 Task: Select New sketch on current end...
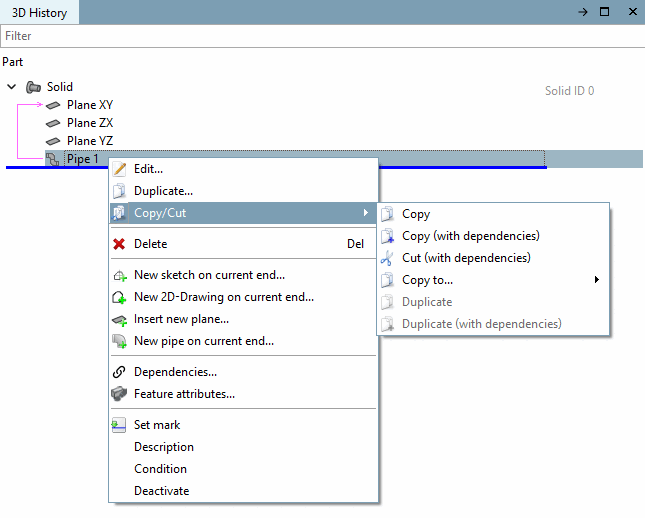click(244, 275)
